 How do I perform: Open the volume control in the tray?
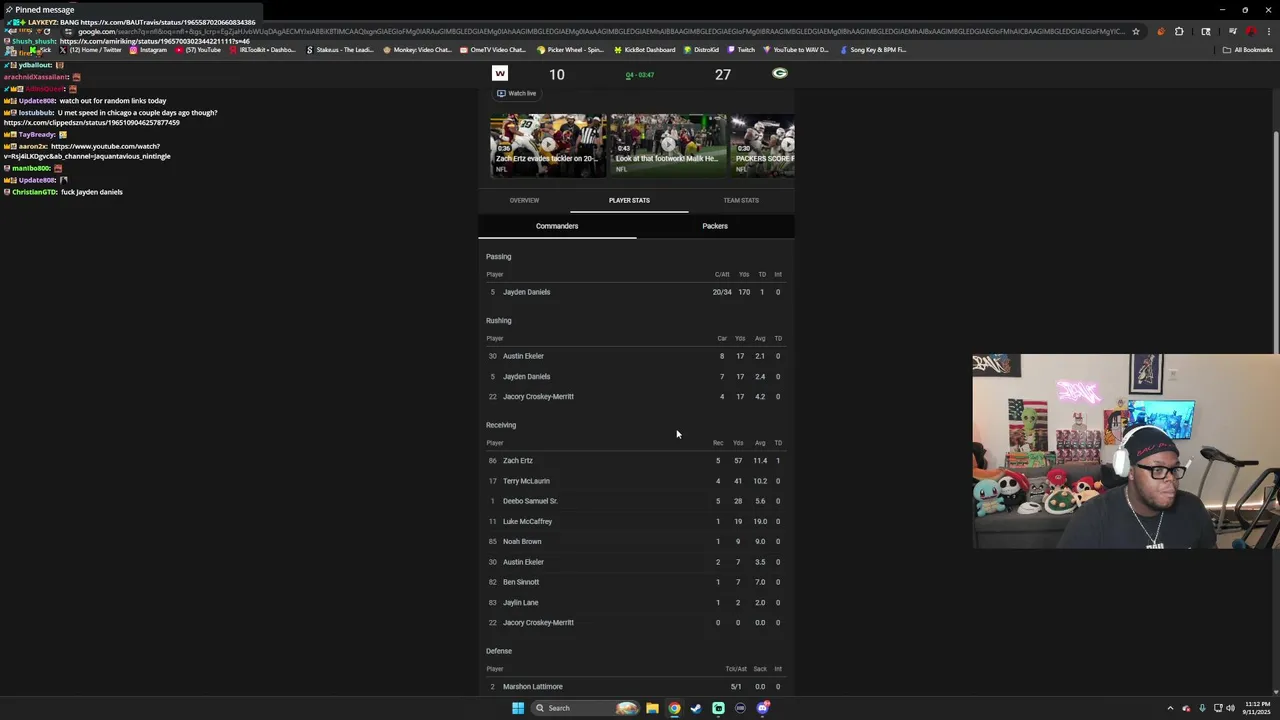click(x=1230, y=708)
